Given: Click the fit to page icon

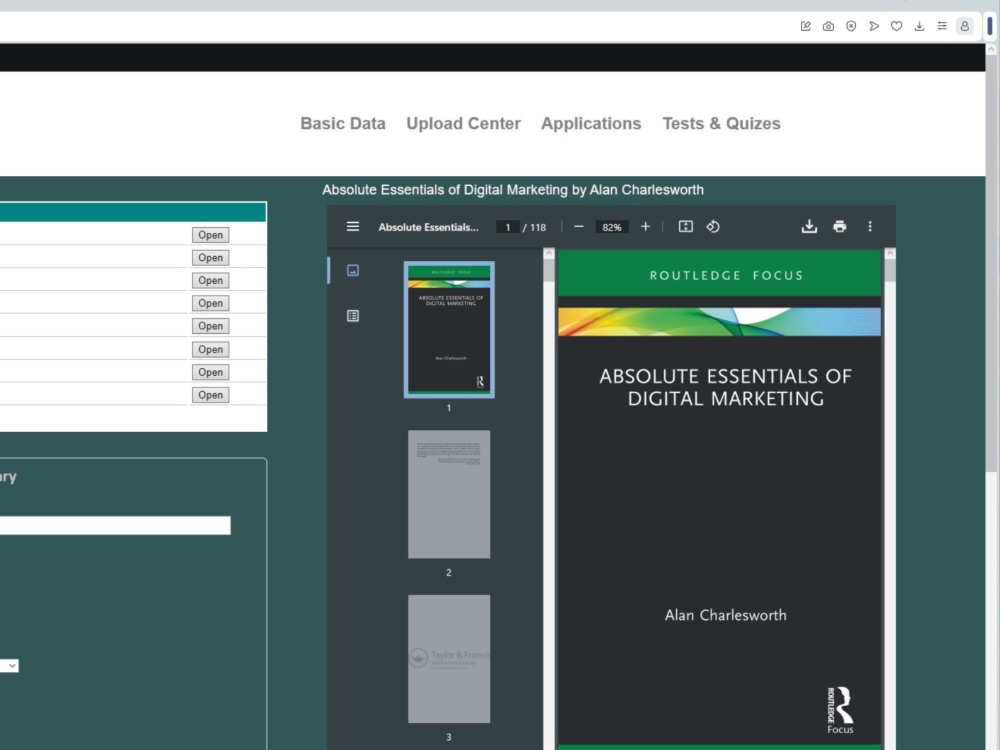Looking at the screenshot, I should [686, 227].
